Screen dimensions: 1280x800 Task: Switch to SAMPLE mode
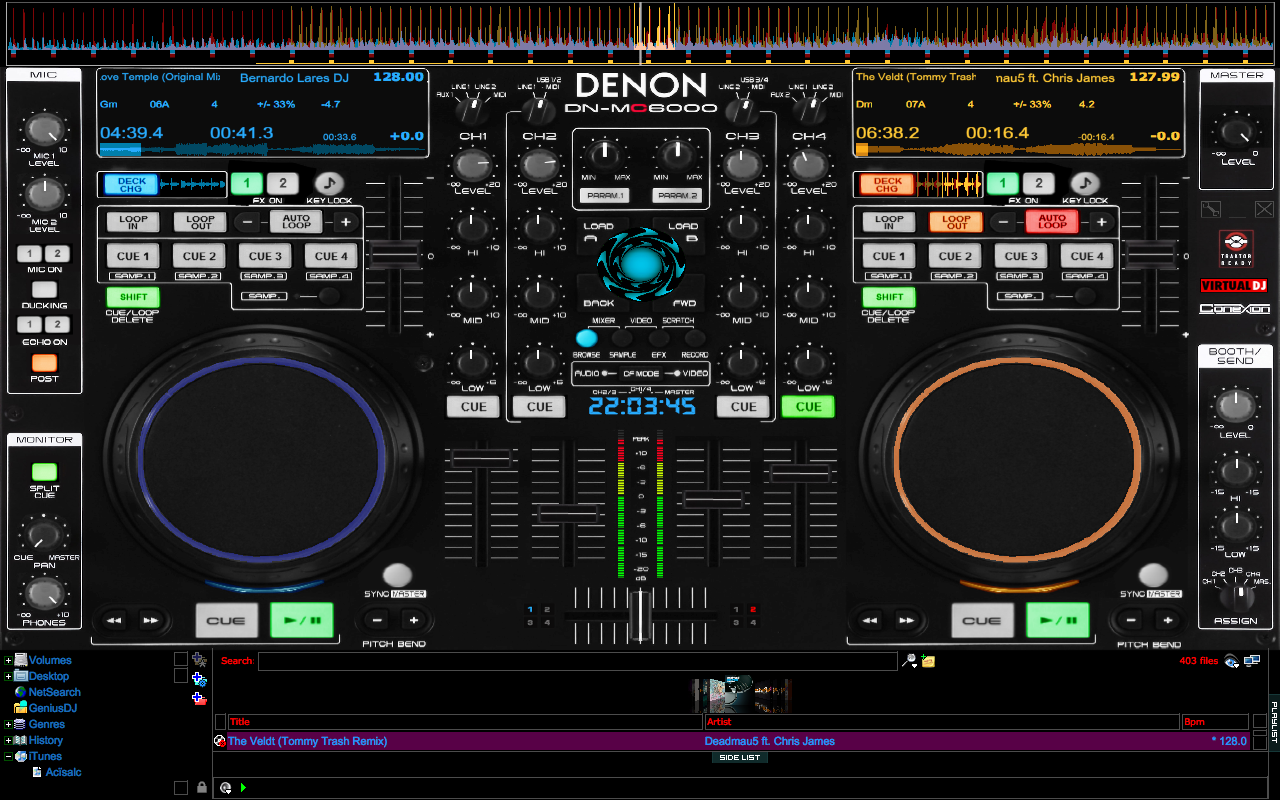(622, 338)
